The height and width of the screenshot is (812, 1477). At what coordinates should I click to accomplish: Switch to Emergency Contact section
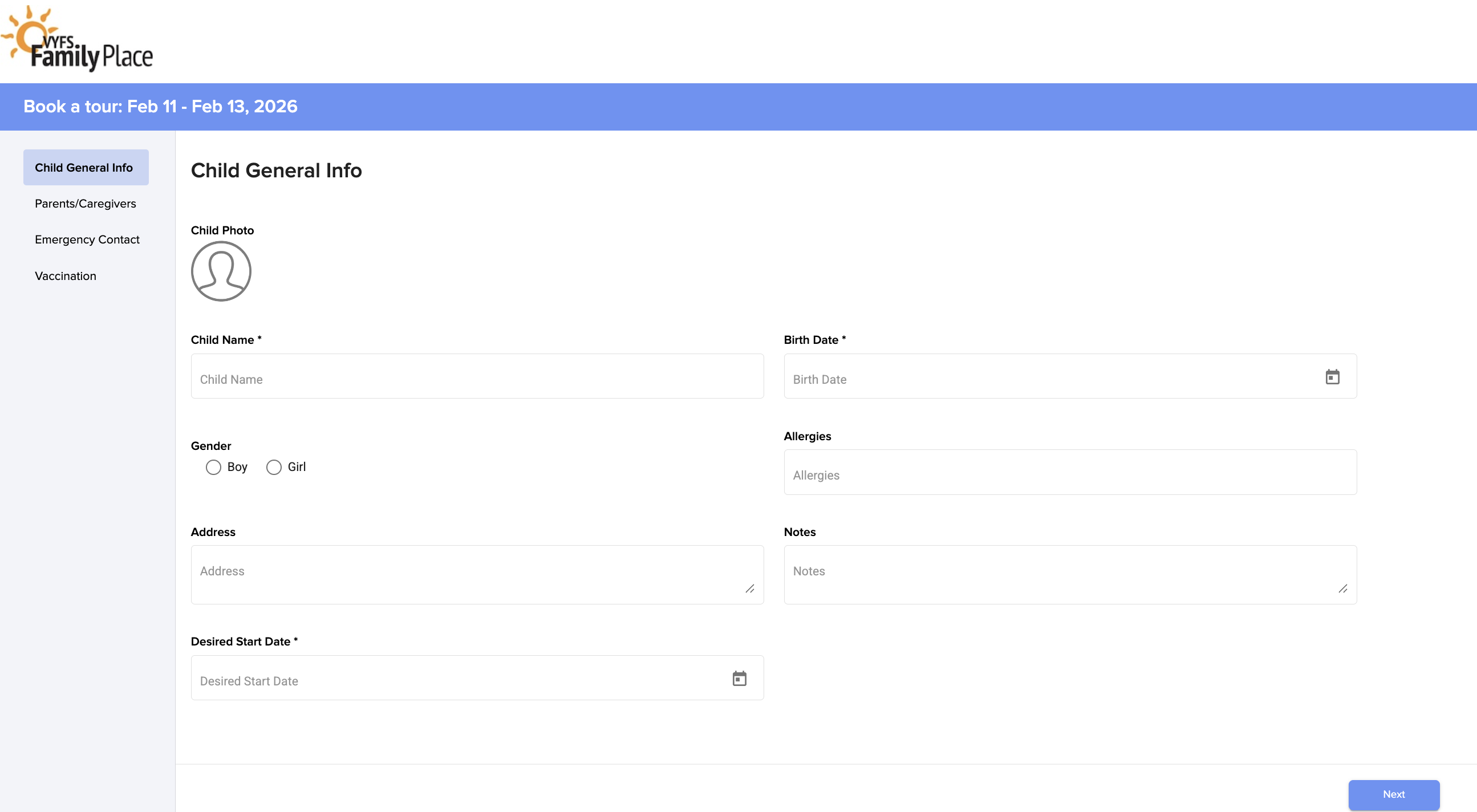click(87, 239)
